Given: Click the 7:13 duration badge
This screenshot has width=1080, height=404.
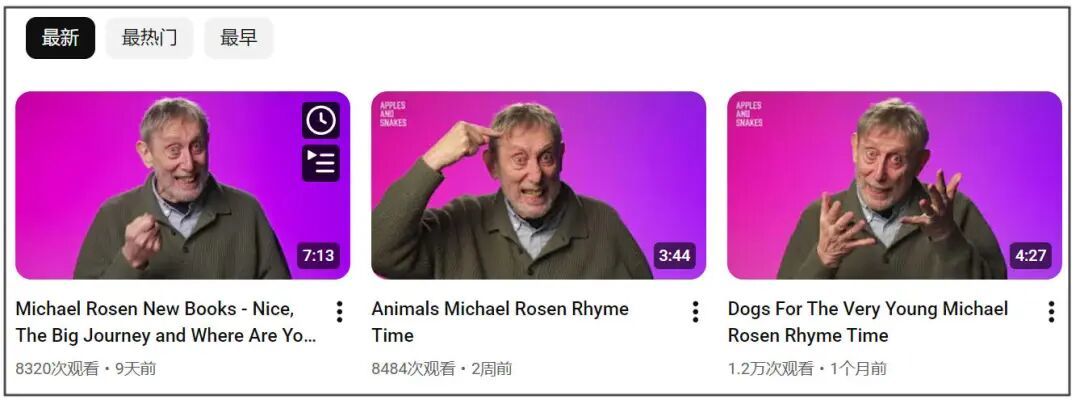Looking at the screenshot, I should tap(318, 256).
